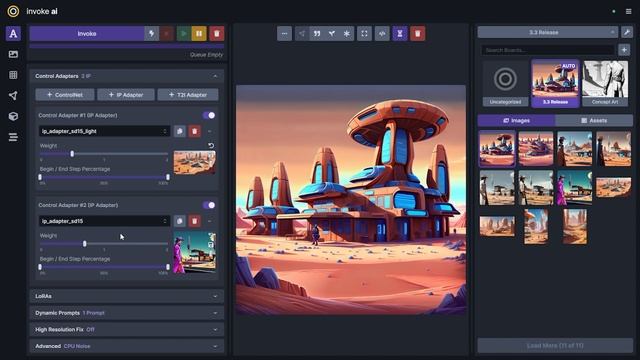Viewport: 640px width, 360px height.
Task: Expand Control Adapter #1 chevron
Action: coord(209,131)
